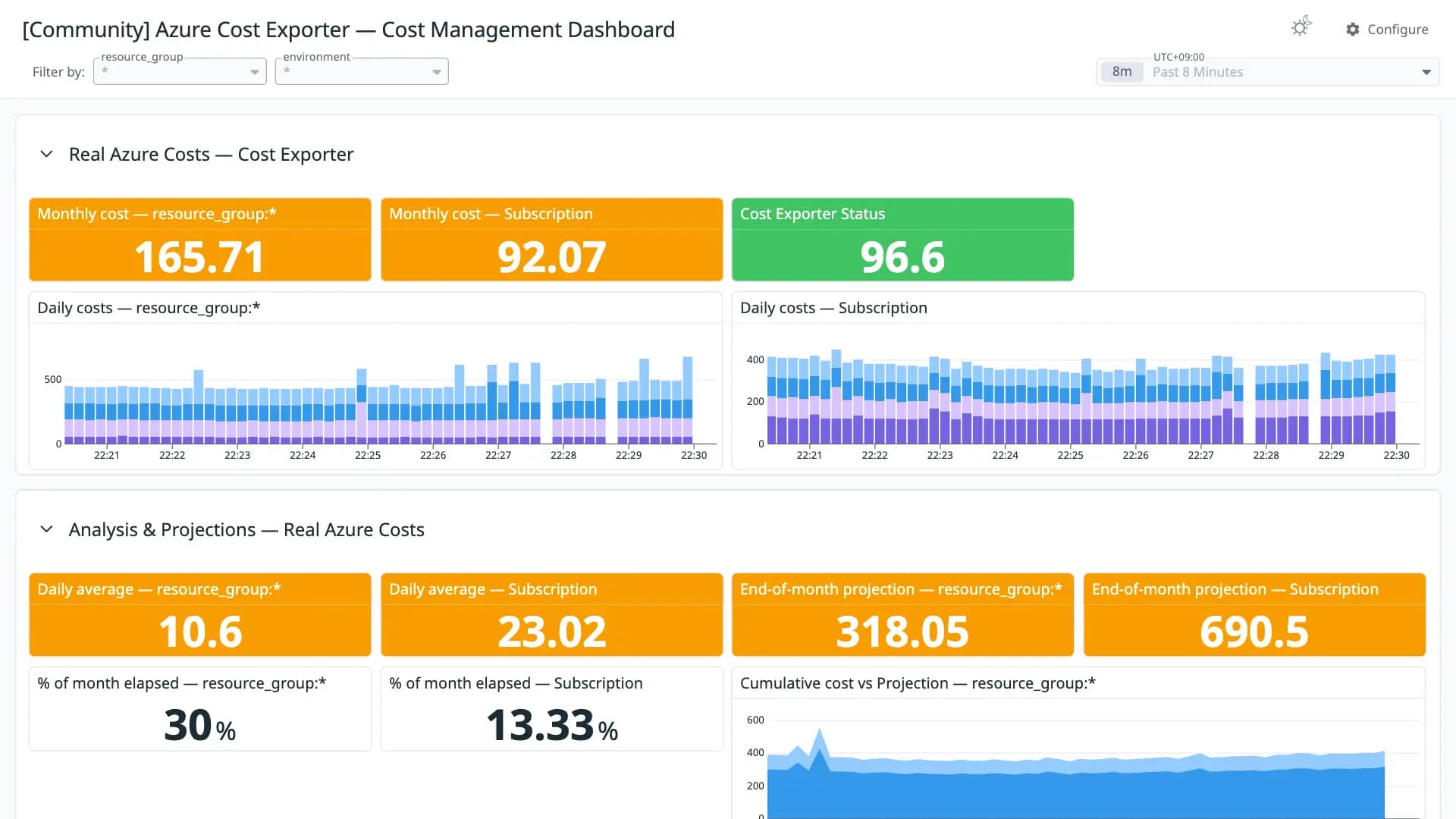Click the 13.33% month elapsed Subscription value
This screenshot has height=819, width=1456.
[551, 726]
